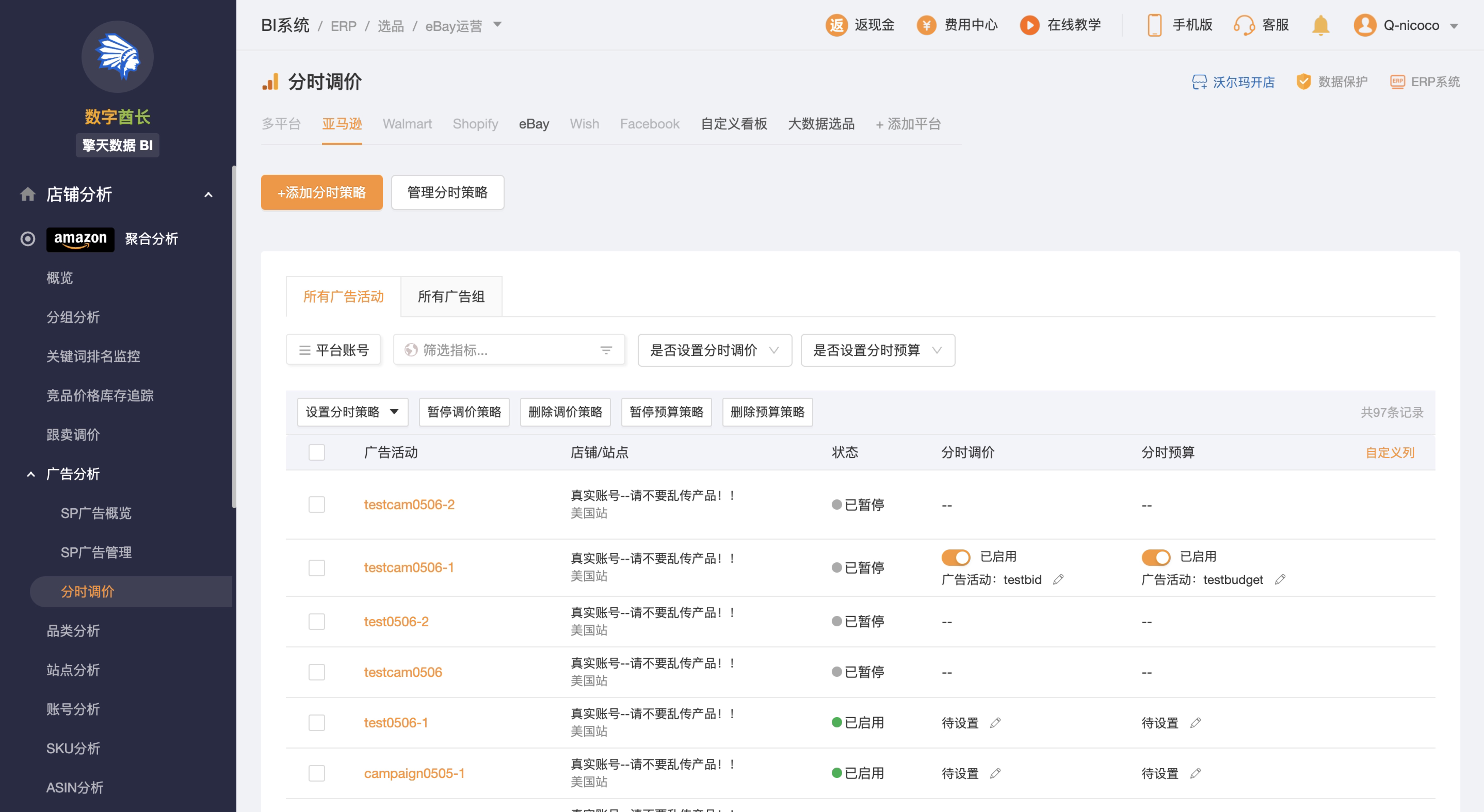
Task: Check the testcam0506-2 row checkbox
Action: tap(316, 505)
